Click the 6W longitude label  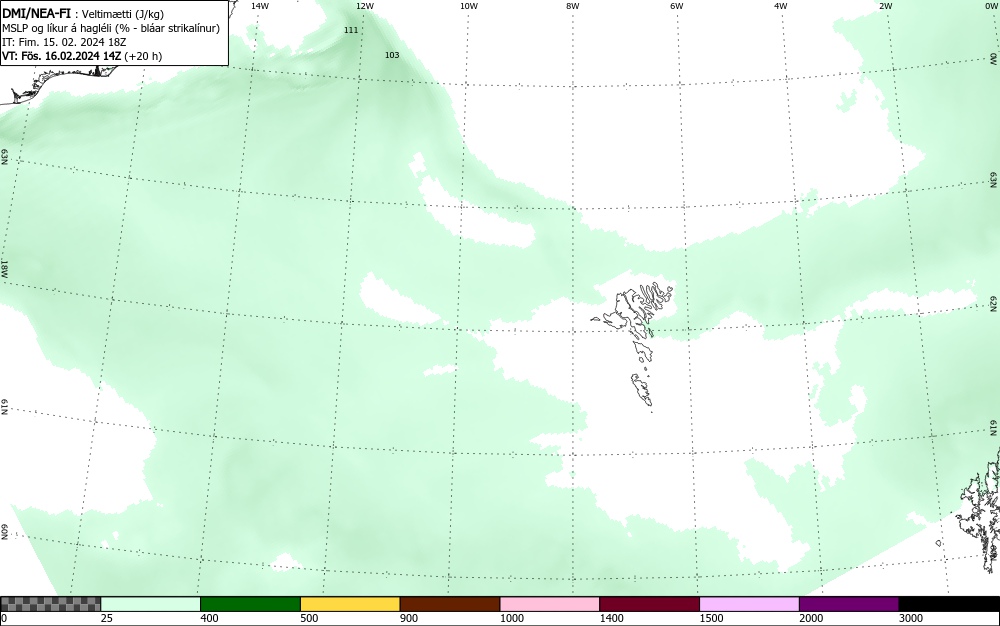677,6
